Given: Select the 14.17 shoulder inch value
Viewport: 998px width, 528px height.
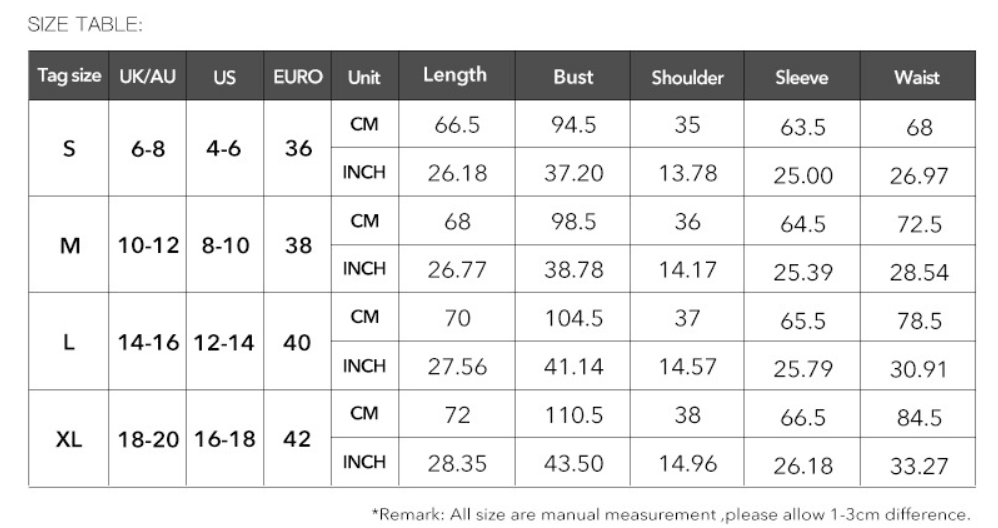Looking at the screenshot, I should point(687,270).
